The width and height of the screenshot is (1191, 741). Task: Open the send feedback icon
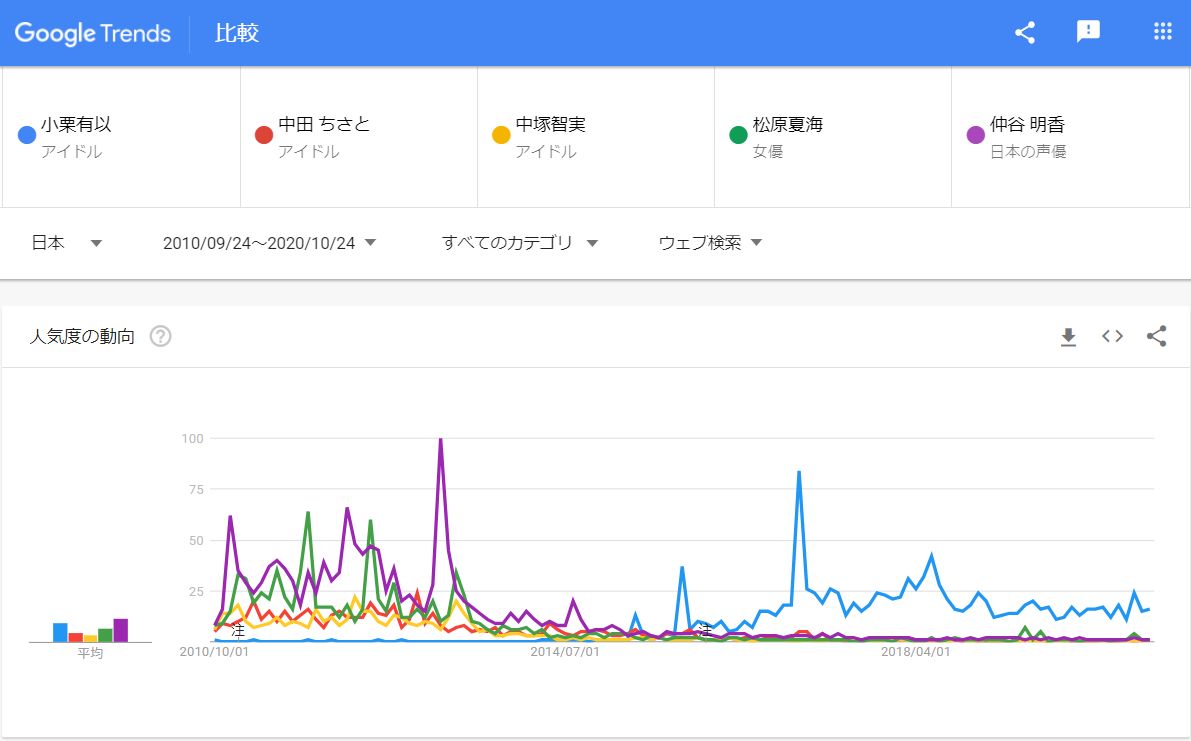click(x=1088, y=32)
